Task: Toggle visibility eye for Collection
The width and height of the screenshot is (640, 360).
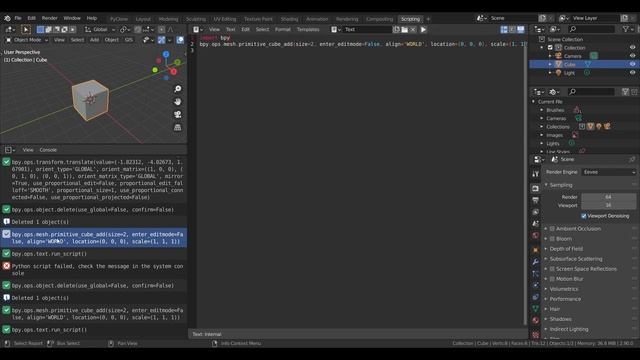Action: [632, 47]
